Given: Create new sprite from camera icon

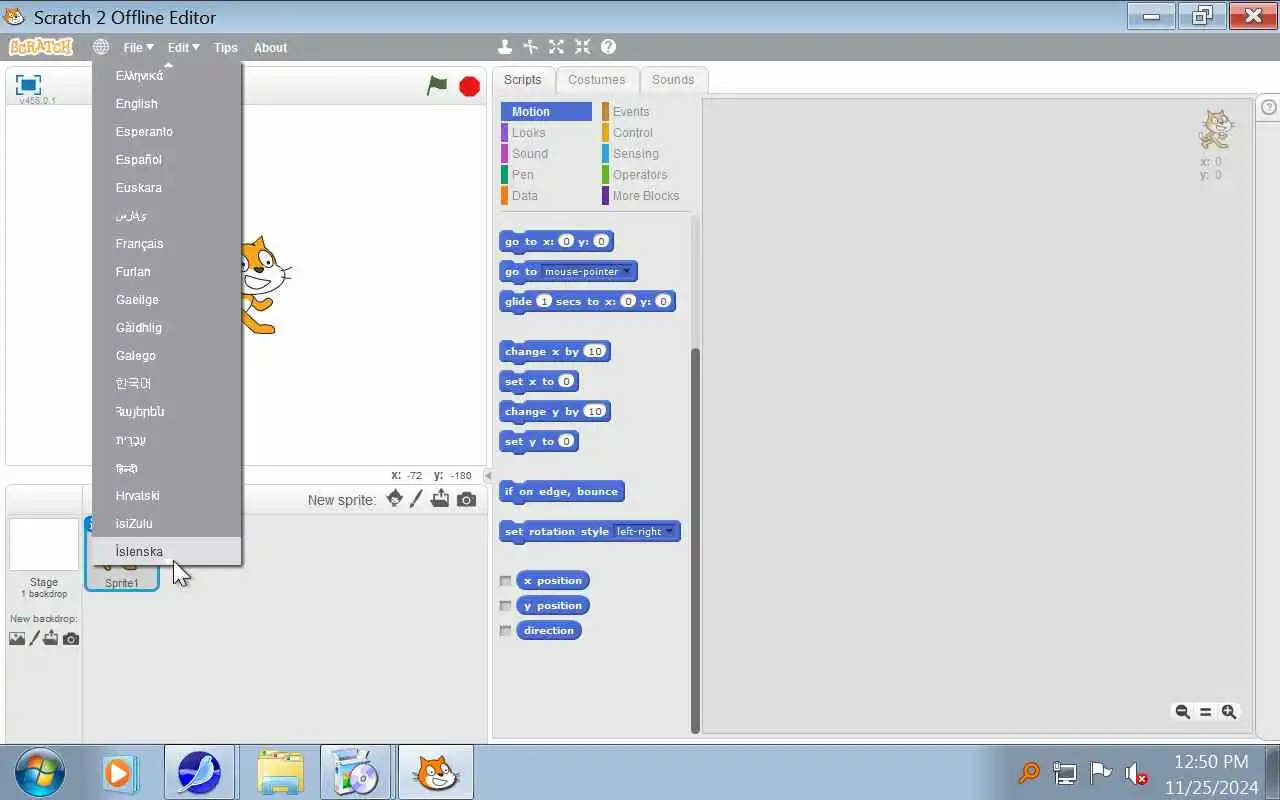Looking at the screenshot, I should (466, 499).
